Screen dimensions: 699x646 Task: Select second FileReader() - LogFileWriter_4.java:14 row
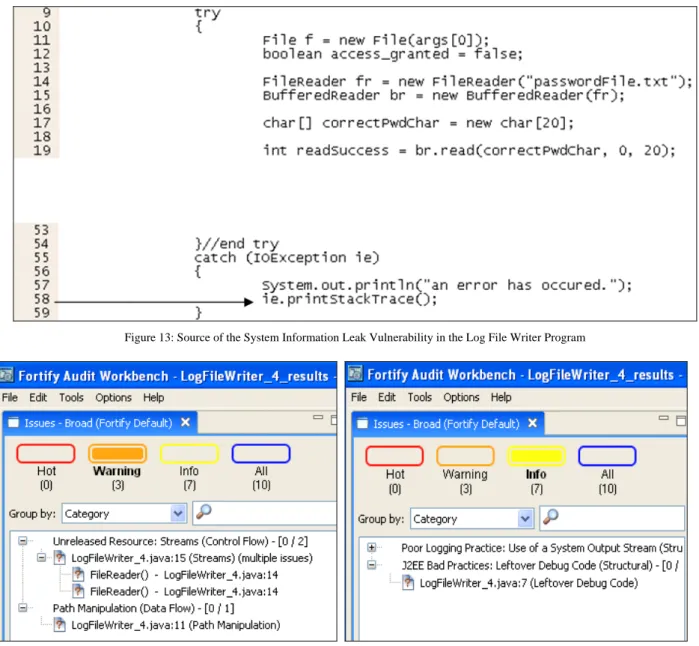pos(184,591)
